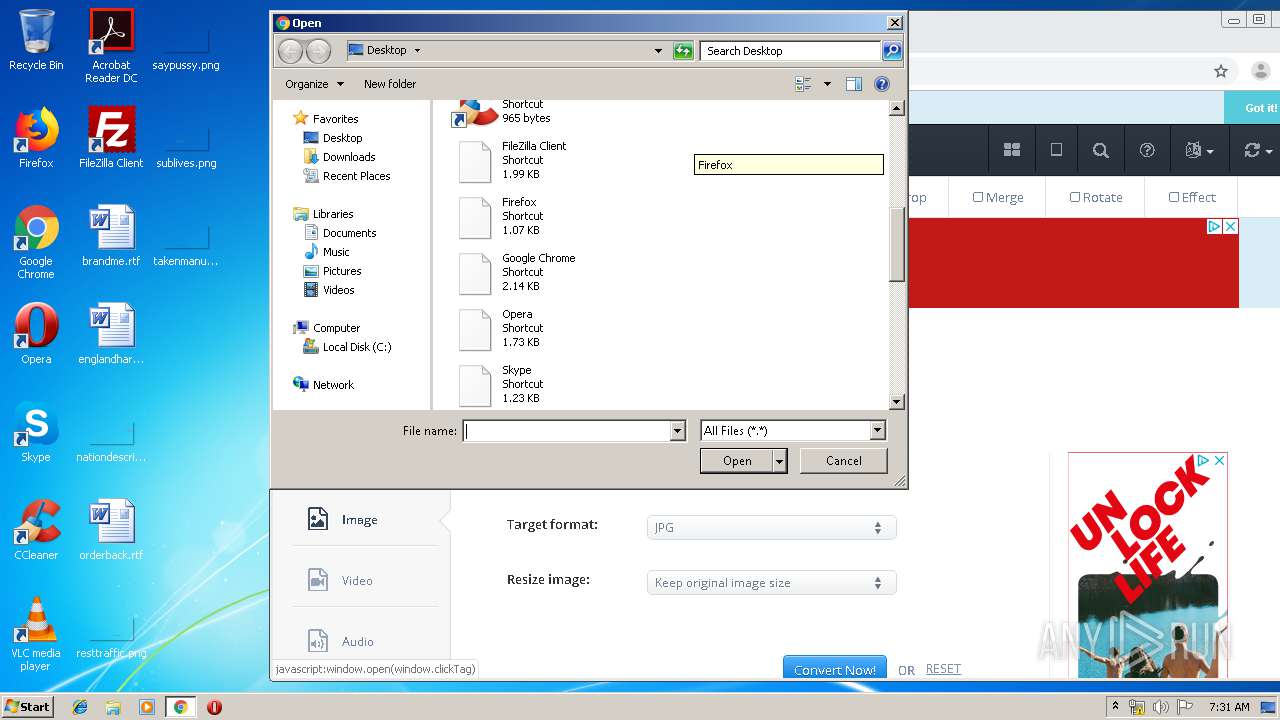The image size is (1280, 720).
Task: Click Open button in dialog
Action: [x=736, y=461]
